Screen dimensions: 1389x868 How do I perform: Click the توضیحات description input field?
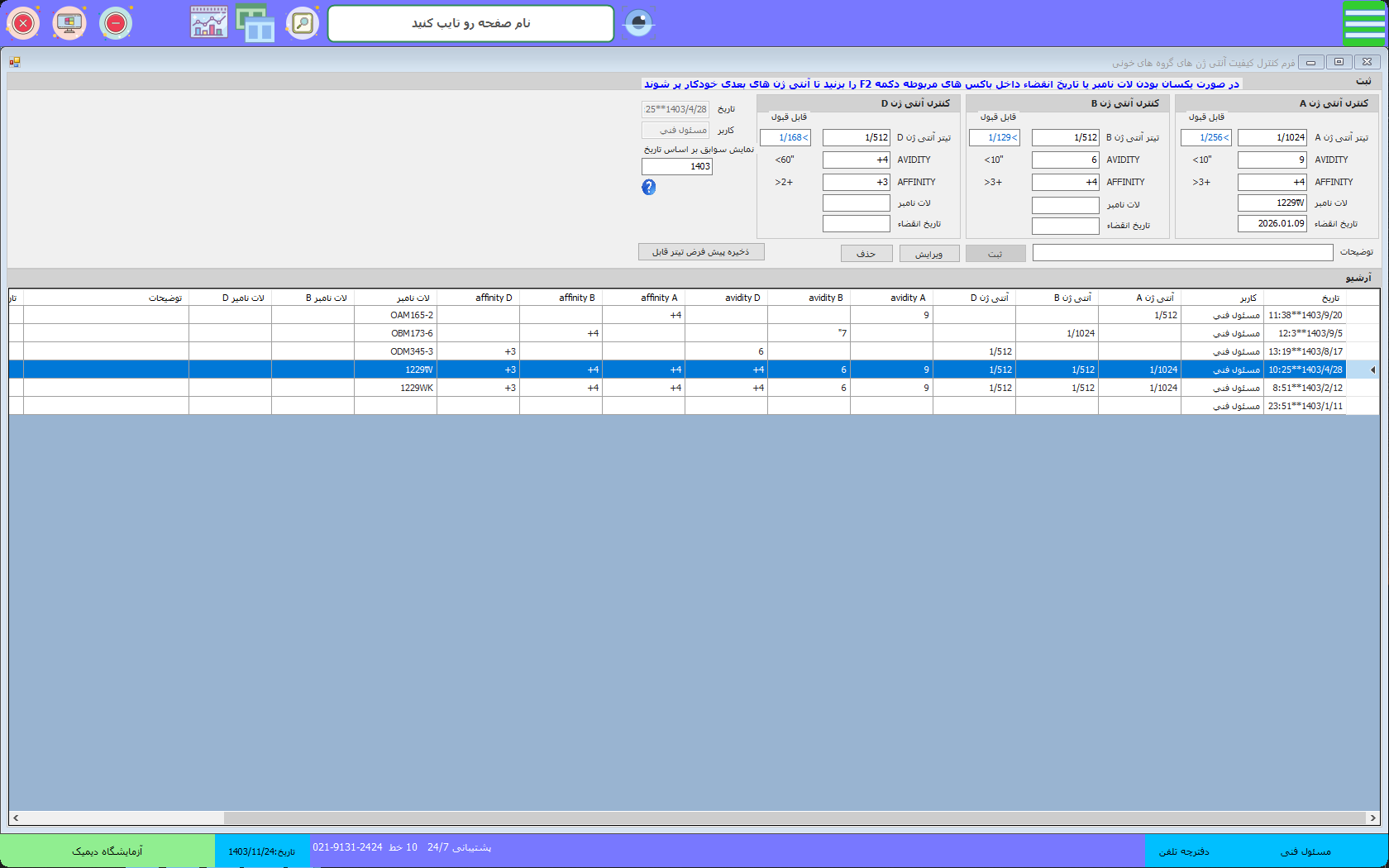tap(1182, 253)
